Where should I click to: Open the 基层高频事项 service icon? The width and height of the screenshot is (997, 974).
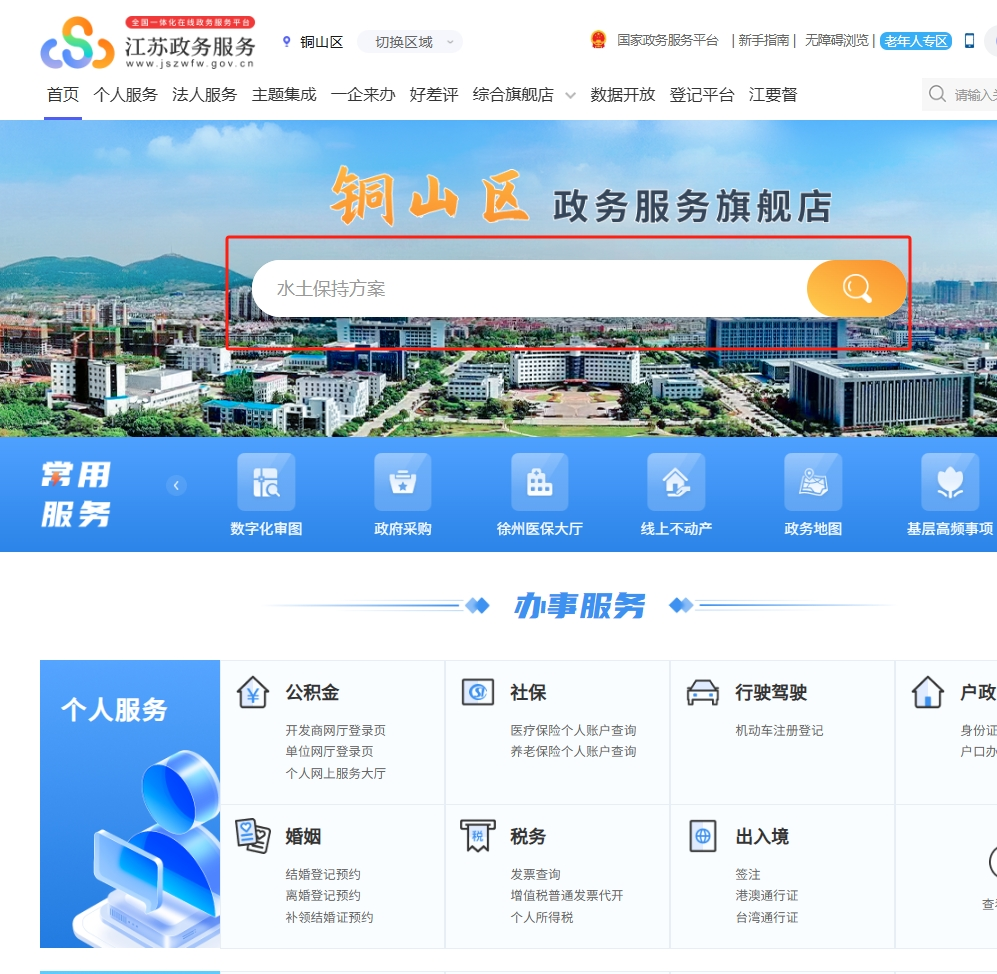point(950,483)
